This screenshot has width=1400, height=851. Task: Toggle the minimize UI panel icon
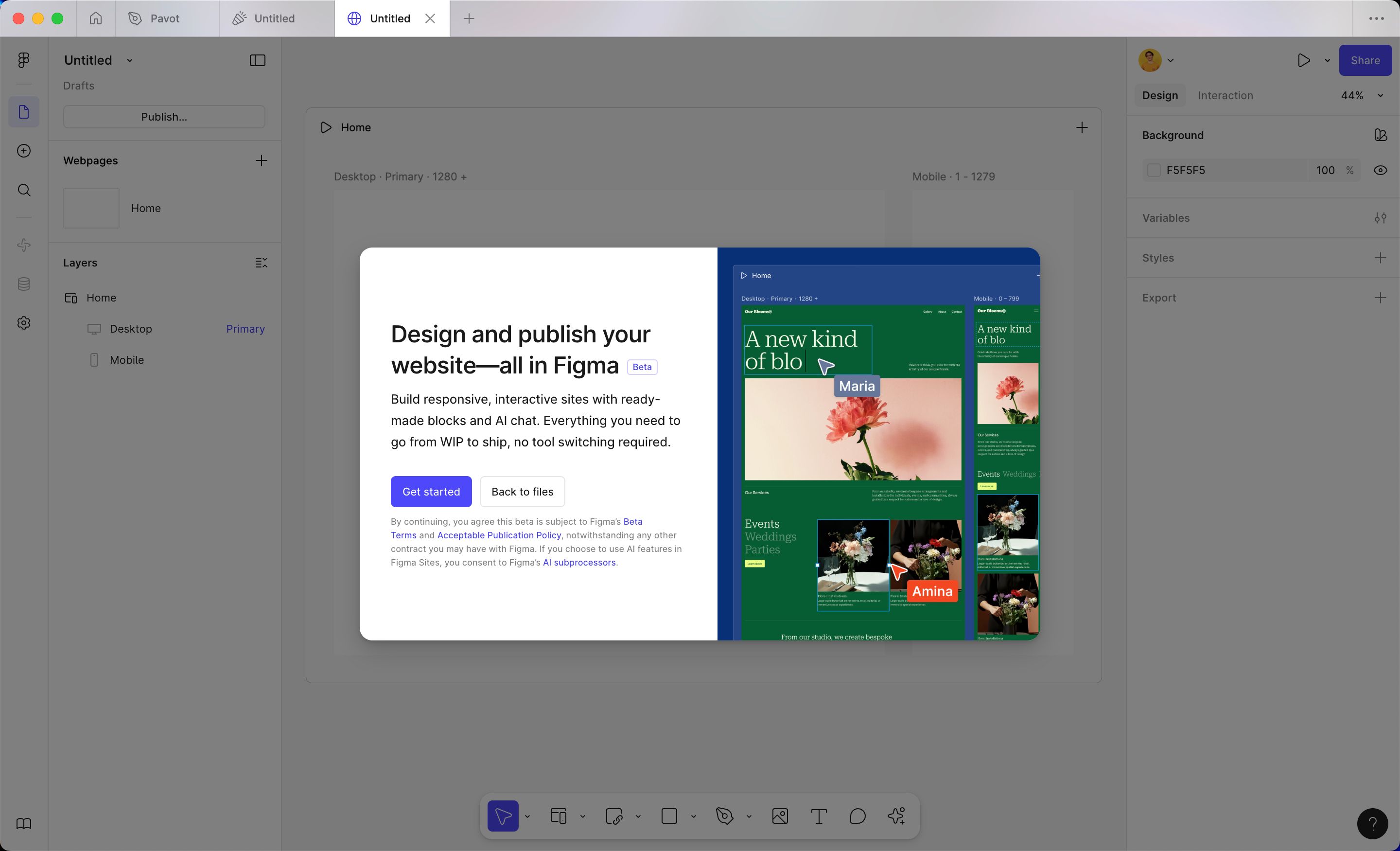point(257,60)
